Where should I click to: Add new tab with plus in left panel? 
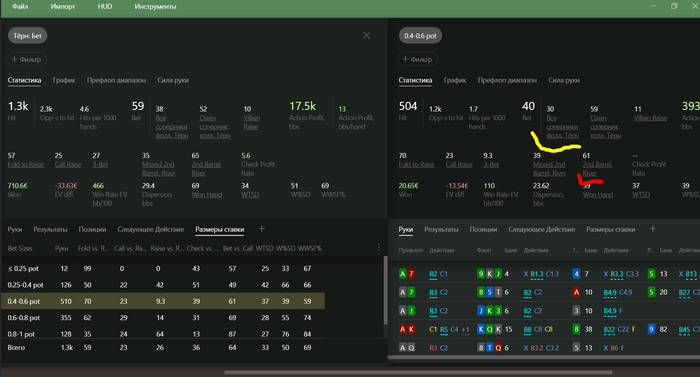pos(262,229)
